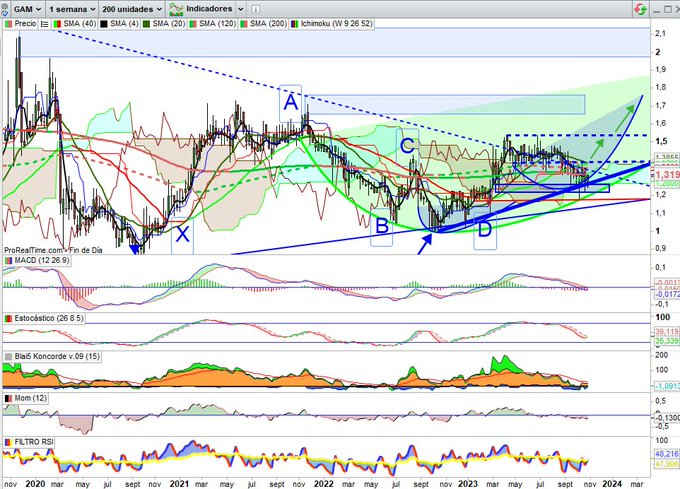Viewport: 680px width, 489px height.
Task: Click the black SMA (4) color swatch
Action: (x=104, y=24)
